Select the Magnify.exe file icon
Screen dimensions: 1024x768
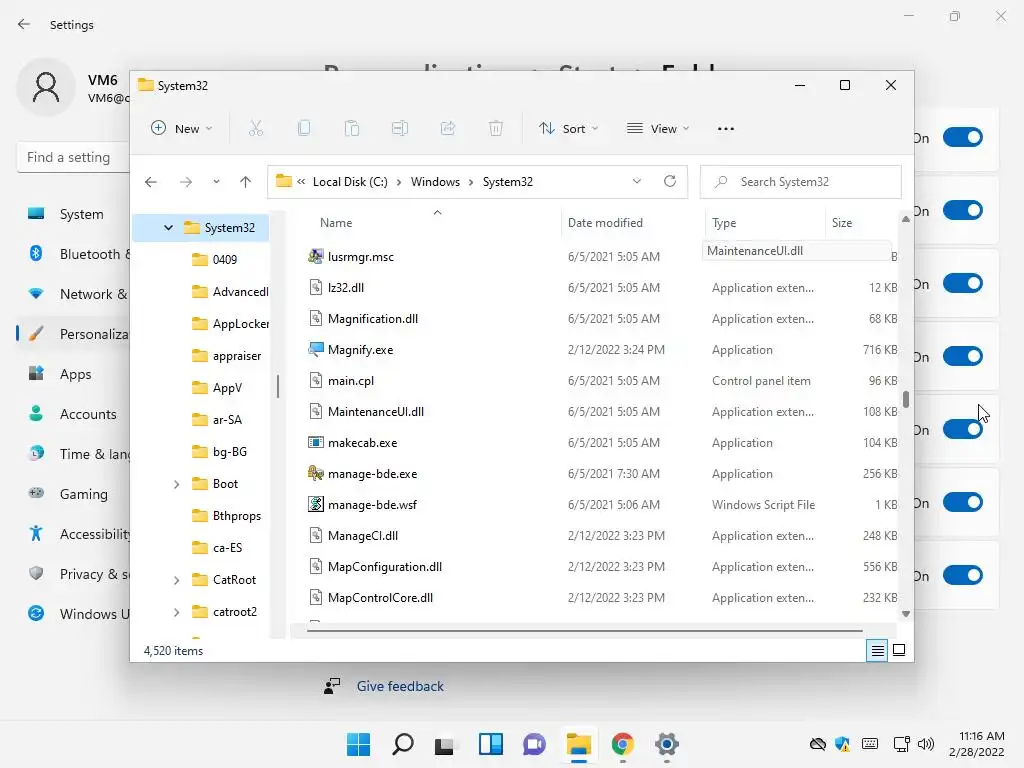pyautogui.click(x=315, y=349)
